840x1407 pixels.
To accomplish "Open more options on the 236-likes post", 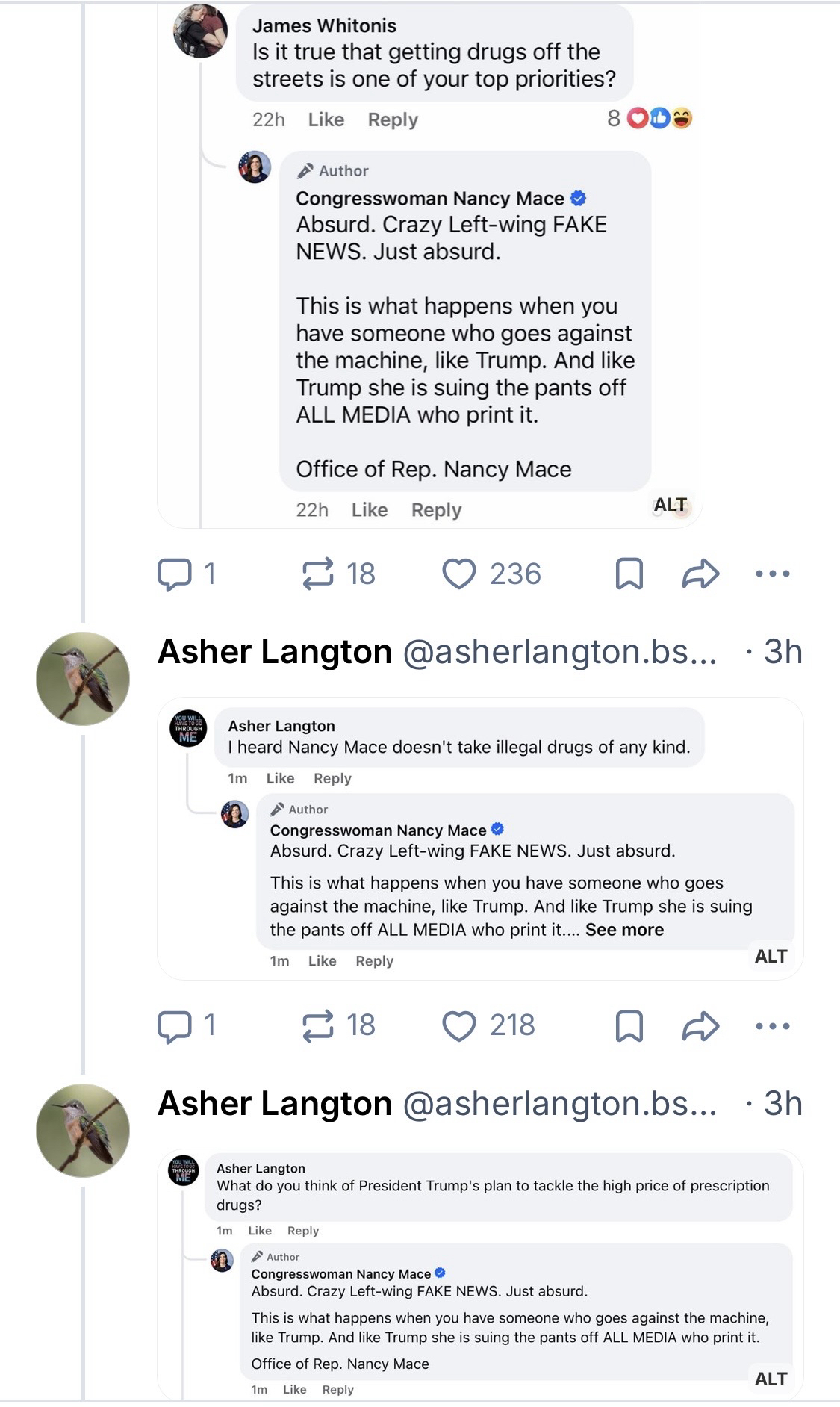I will 772,574.
